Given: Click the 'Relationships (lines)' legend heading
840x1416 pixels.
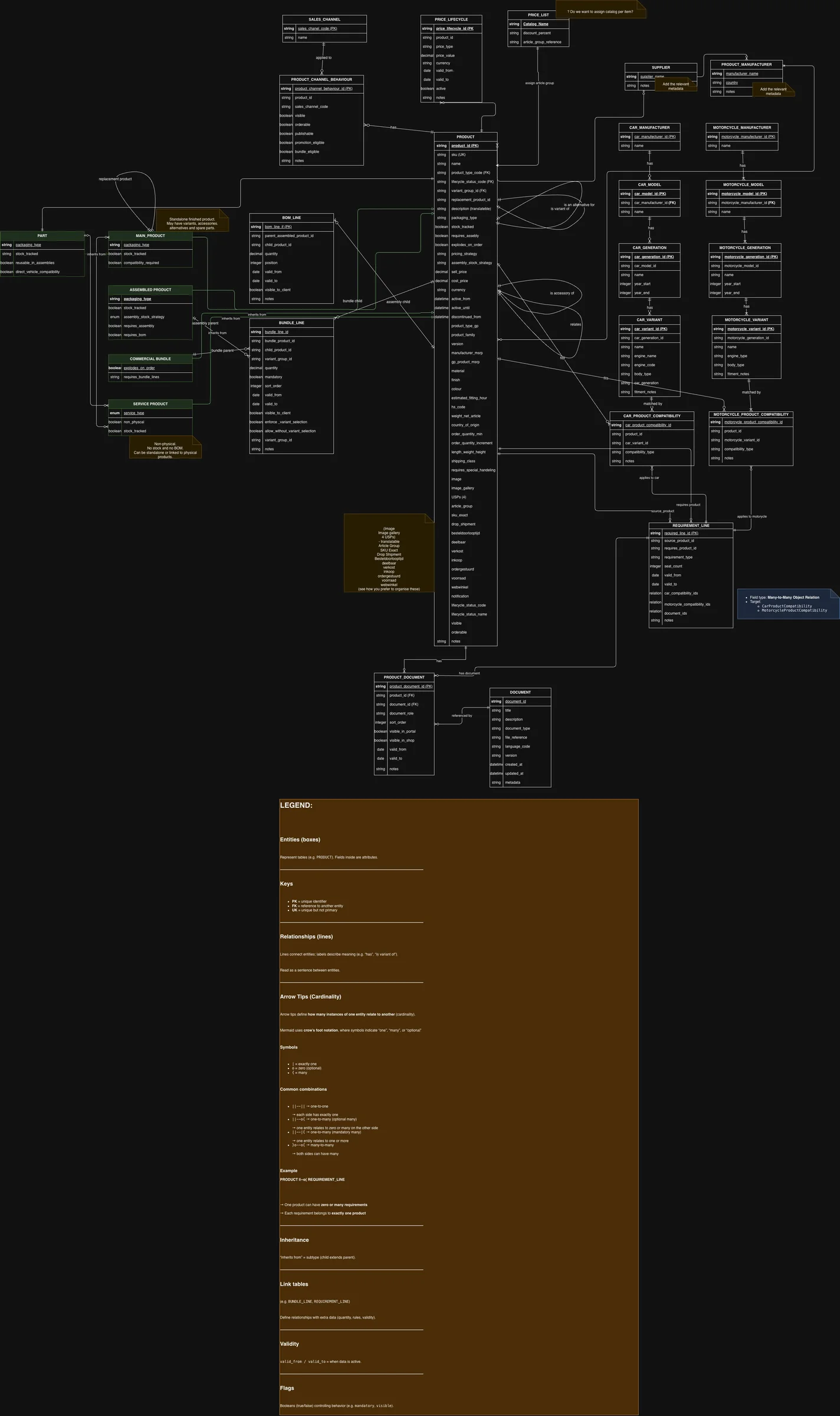Looking at the screenshot, I should 306,936.
